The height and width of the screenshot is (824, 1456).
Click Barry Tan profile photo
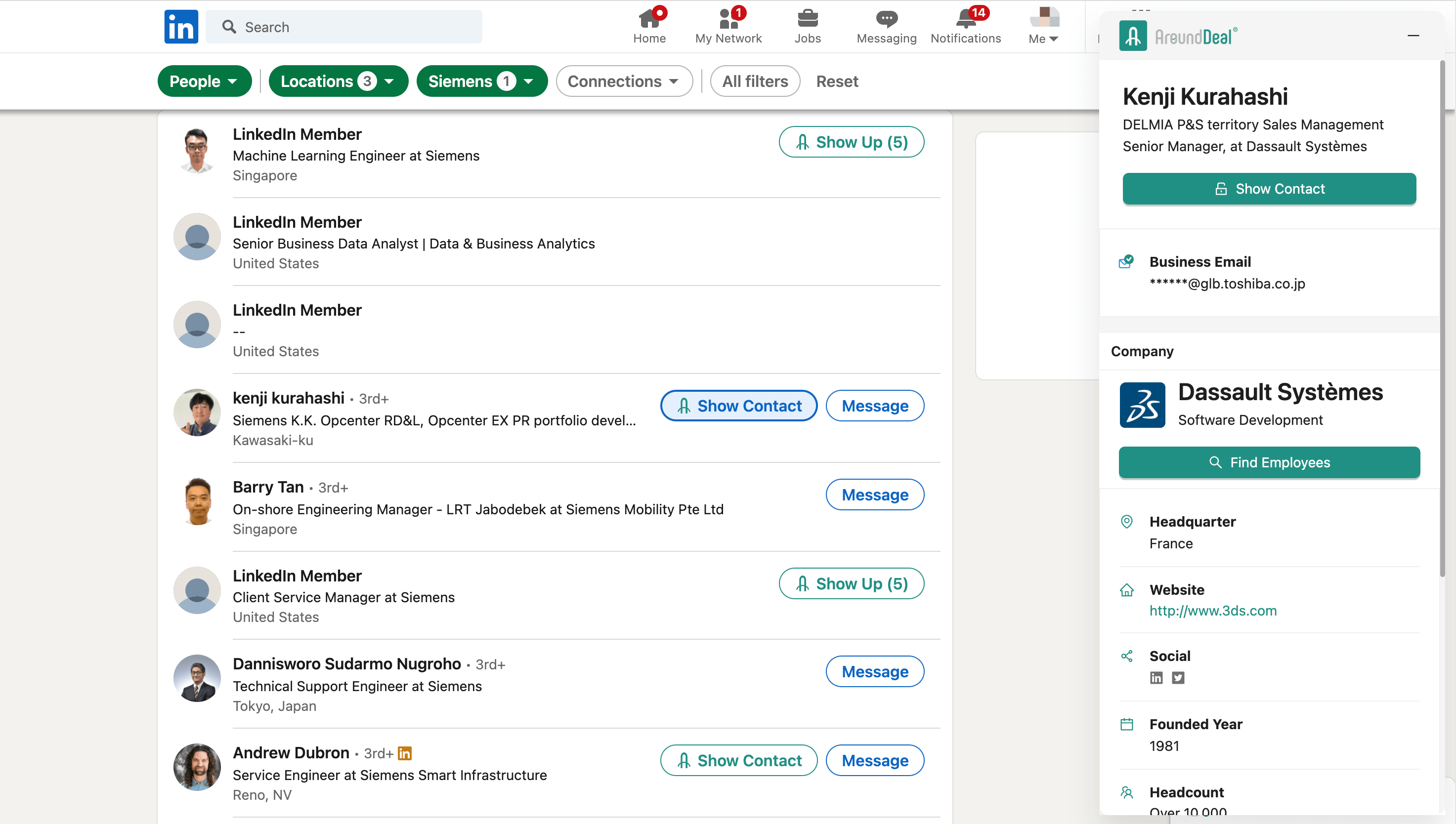[x=196, y=501]
